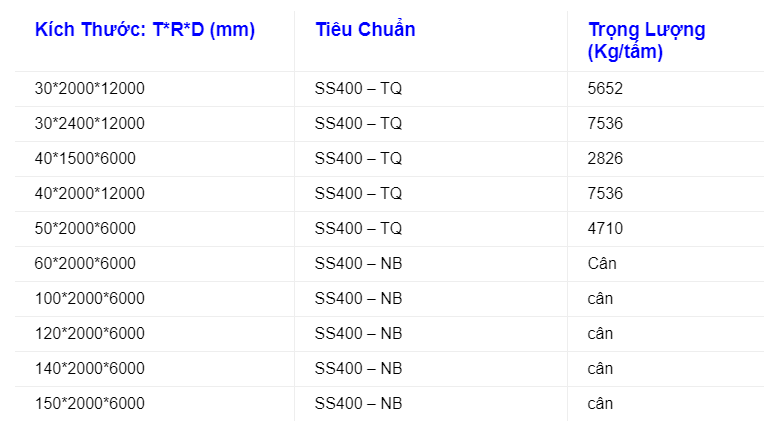The image size is (776, 444).
Task: Select the 50*2000*6000 size cell
Action: pyautogui.click(x=85, y=229)
